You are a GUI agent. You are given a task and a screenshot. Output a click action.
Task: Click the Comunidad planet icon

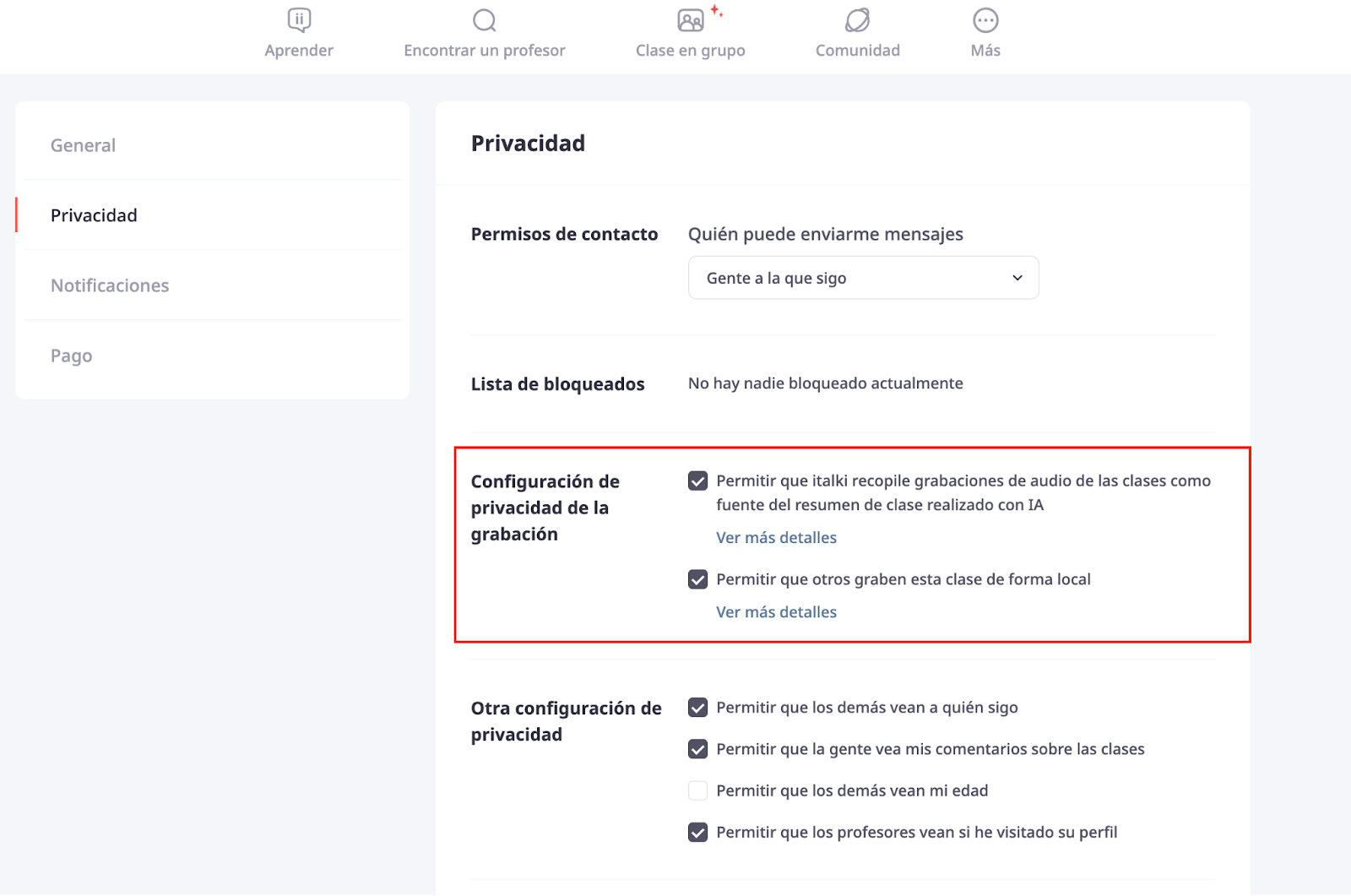coord(858,20)
